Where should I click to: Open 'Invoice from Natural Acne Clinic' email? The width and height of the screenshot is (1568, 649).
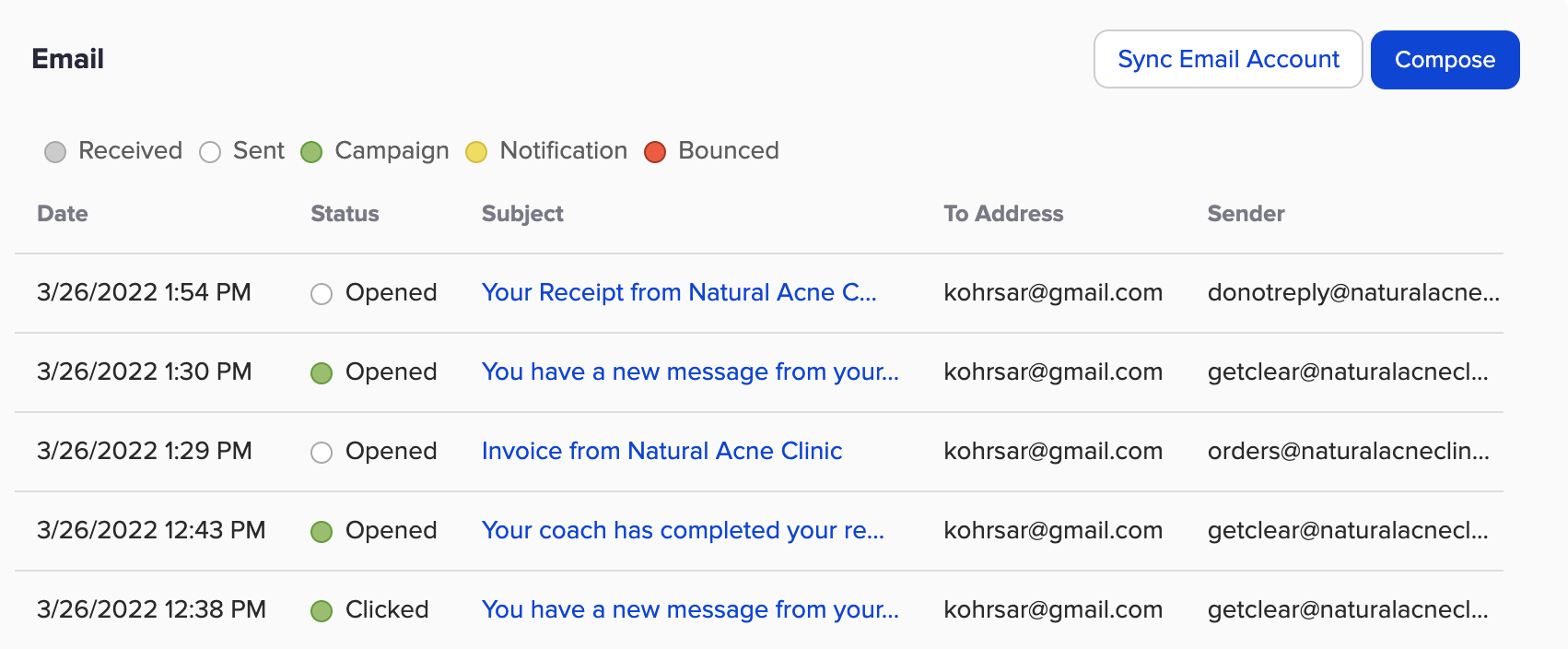(x=661, y=452)
